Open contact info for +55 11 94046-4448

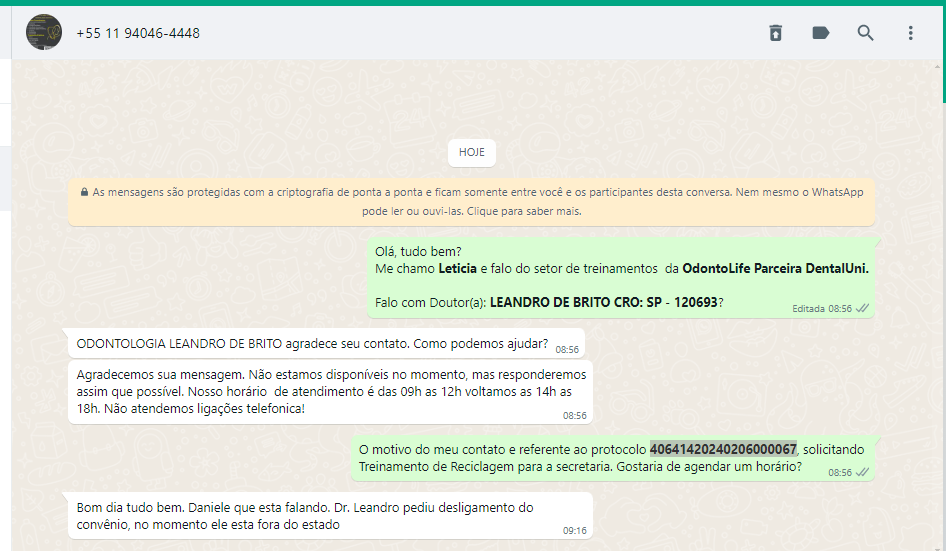138,33
